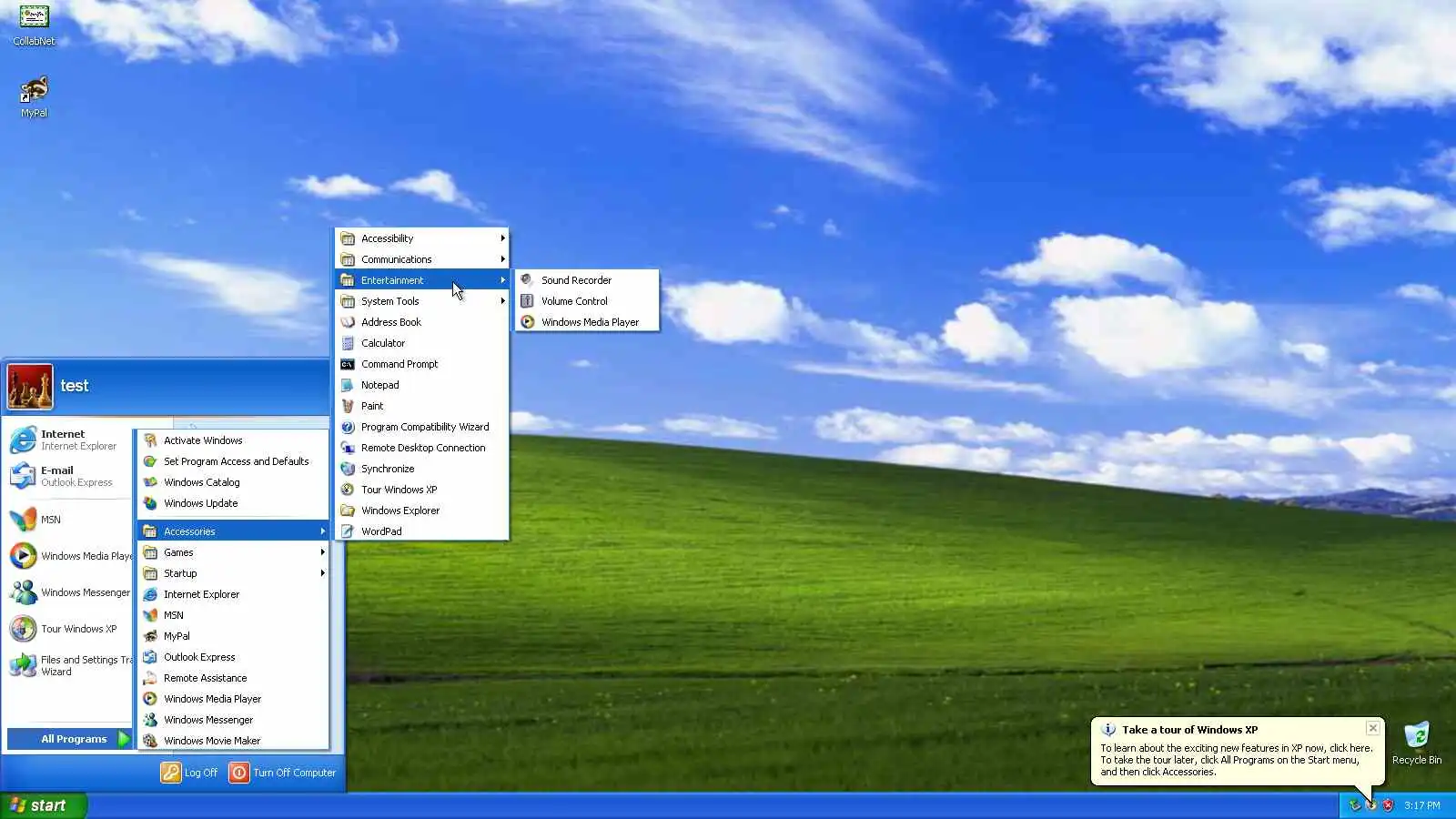Launch Windows Media Player from Entertainment submenu
Image resolution: width=1456 pixels, height=819 pixels.
coord(587,322)
